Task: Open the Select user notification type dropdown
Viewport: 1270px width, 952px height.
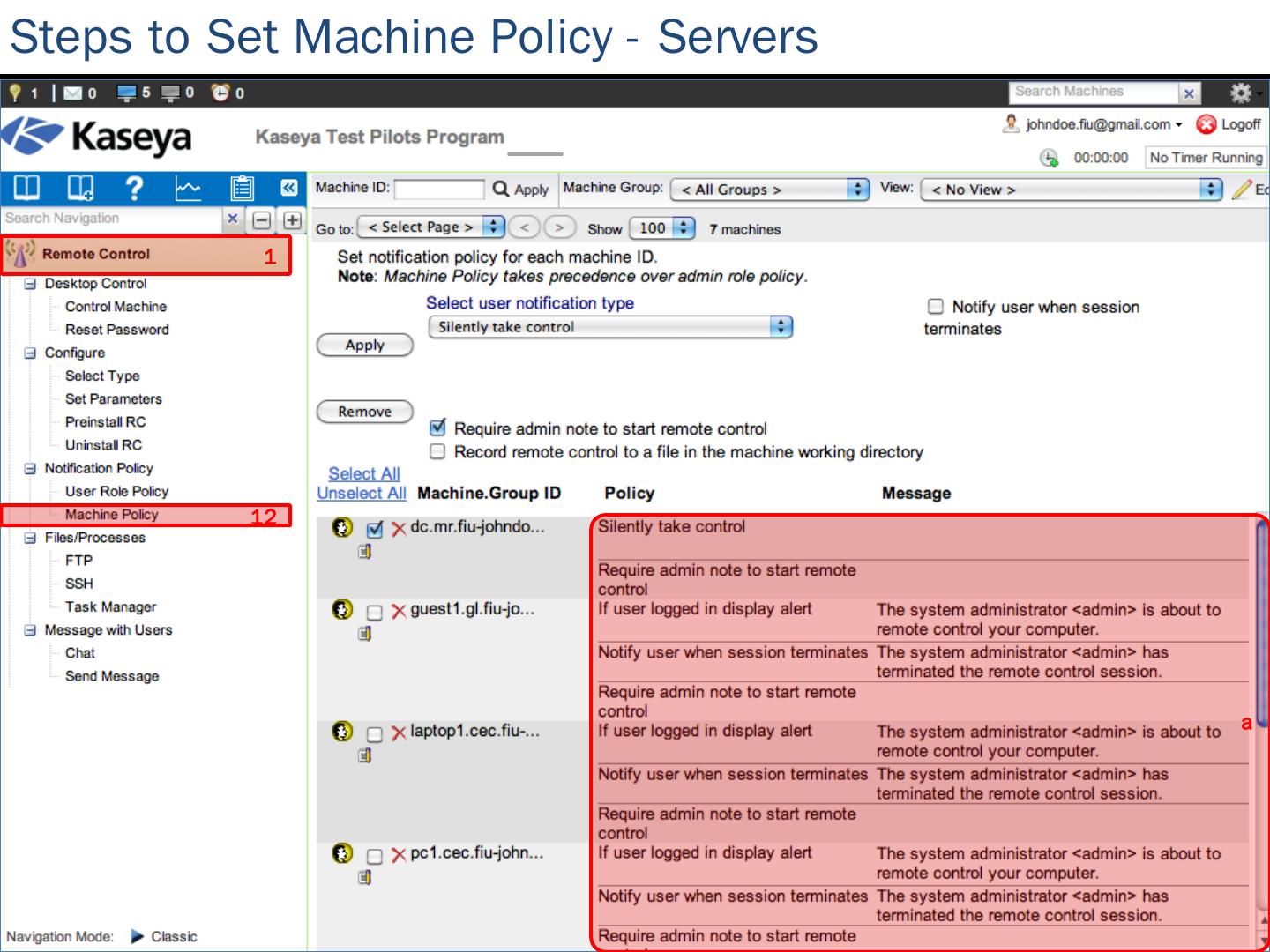Action: click(609, 327)
